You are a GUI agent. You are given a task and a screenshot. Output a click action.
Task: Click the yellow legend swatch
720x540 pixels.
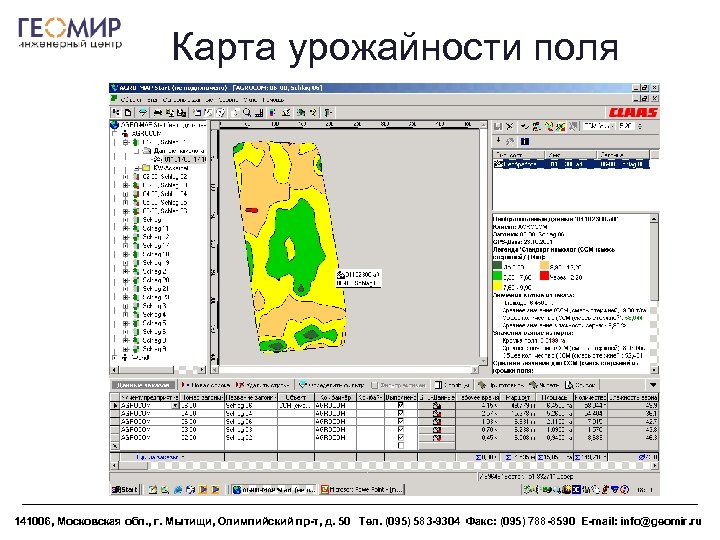(x=497, y=287)
